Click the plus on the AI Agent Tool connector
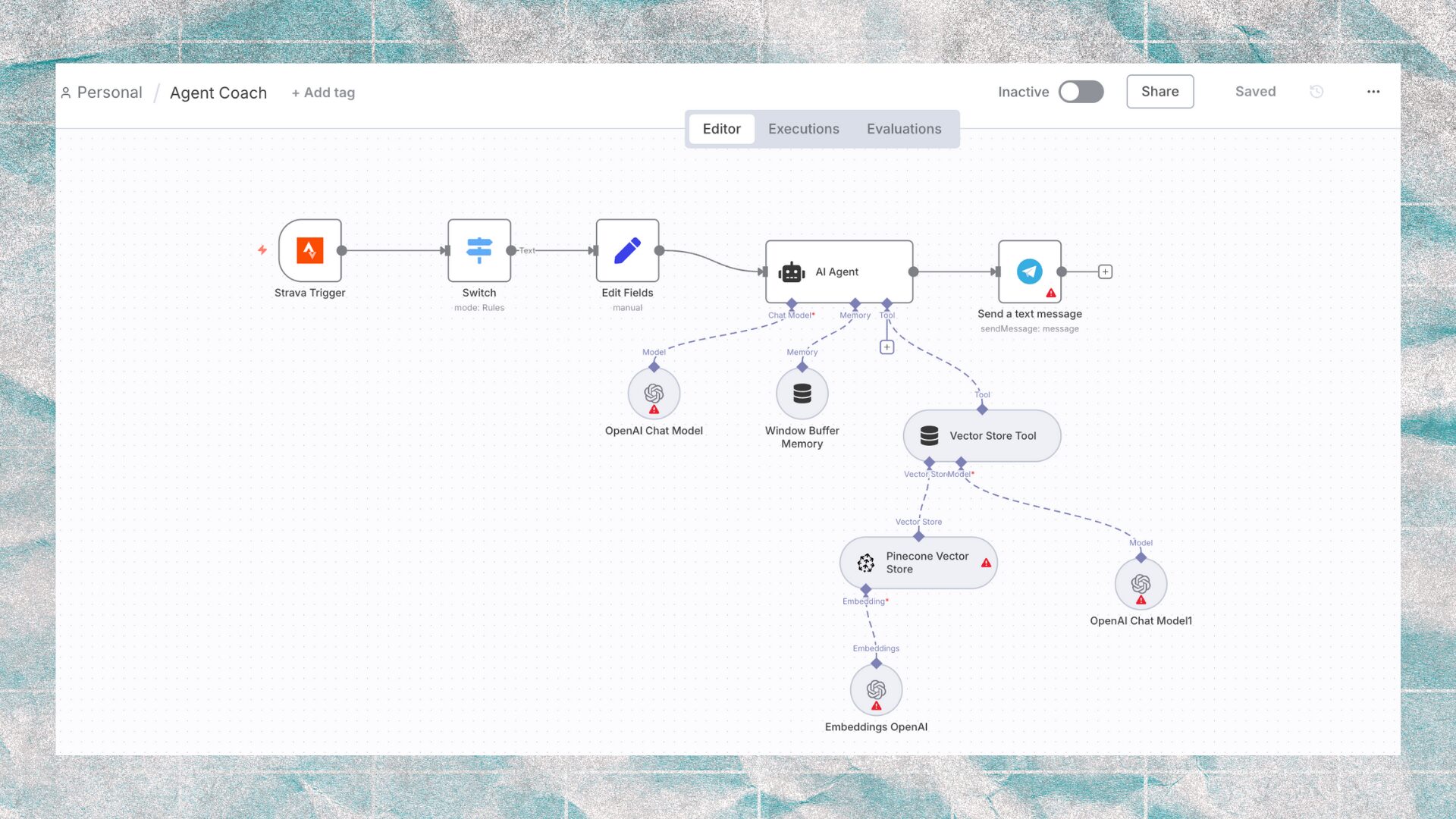Image resolution: width=1456 pixels, height=819 pixels. [886, 346]
